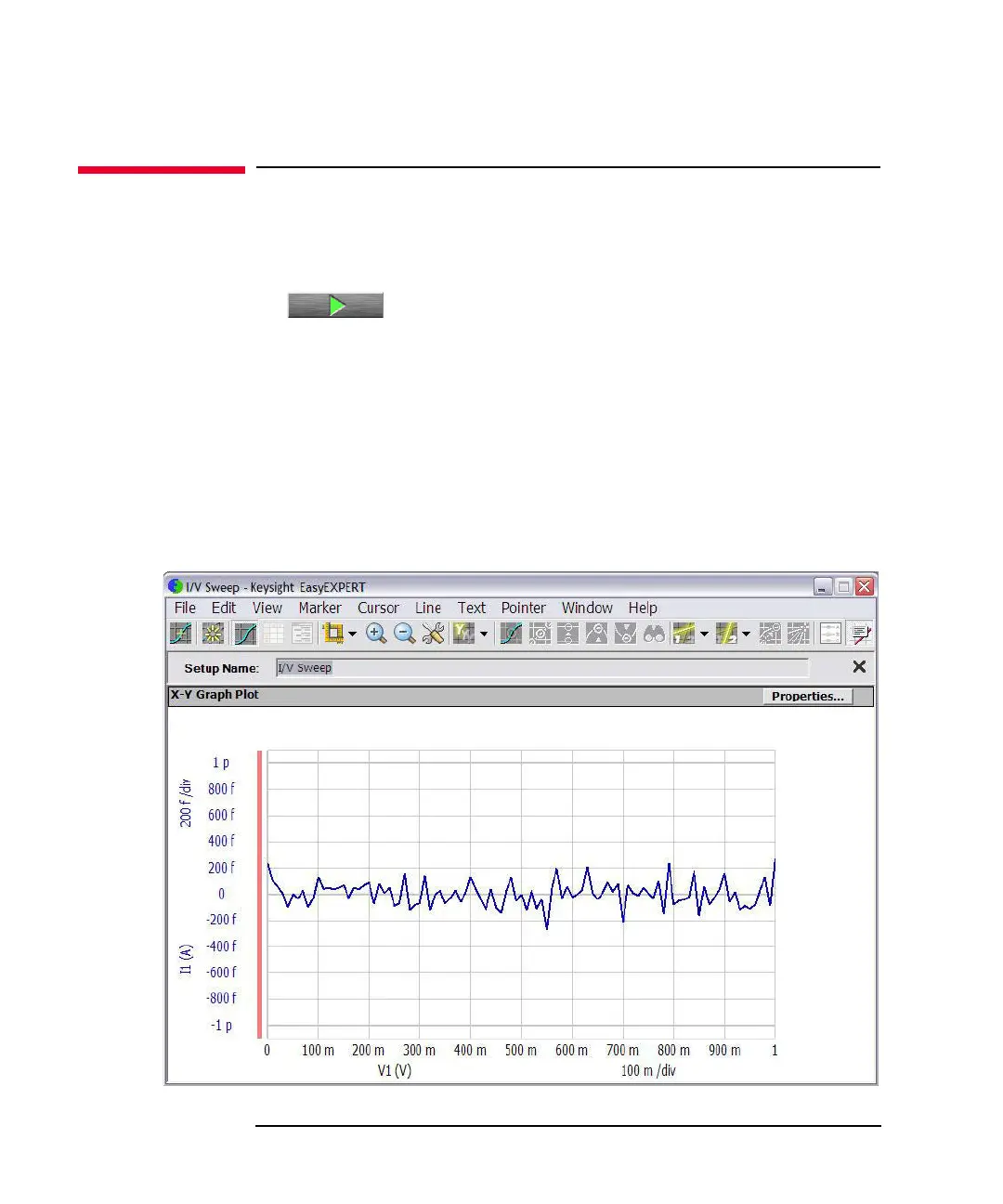1003x1204 pixels.
Task: Close the I/V Sweep window
Action: (865, 586)
